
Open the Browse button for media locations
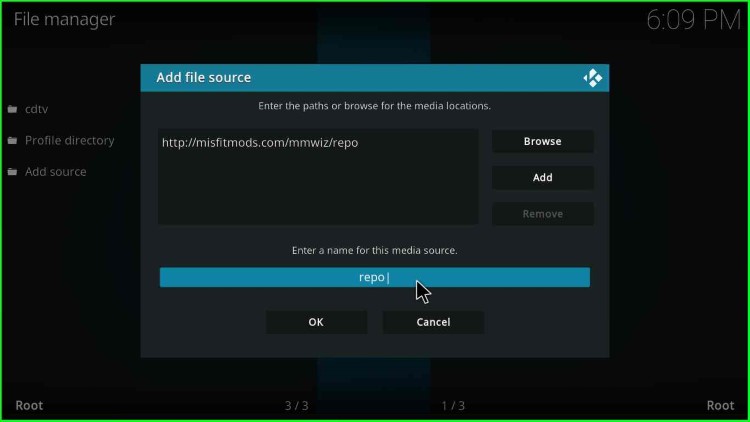(x=542, y=142)
